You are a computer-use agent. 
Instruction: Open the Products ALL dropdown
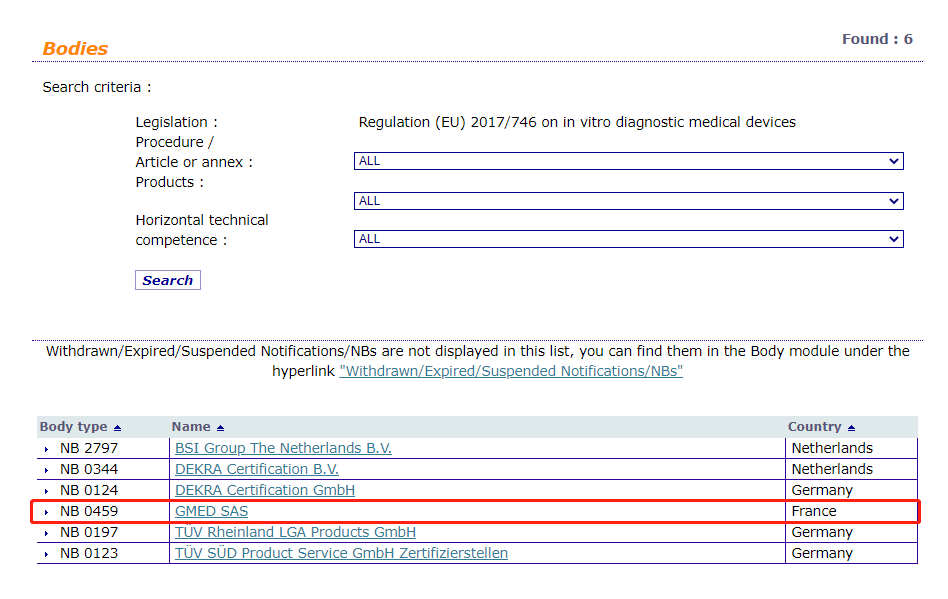tap(629, 201)
